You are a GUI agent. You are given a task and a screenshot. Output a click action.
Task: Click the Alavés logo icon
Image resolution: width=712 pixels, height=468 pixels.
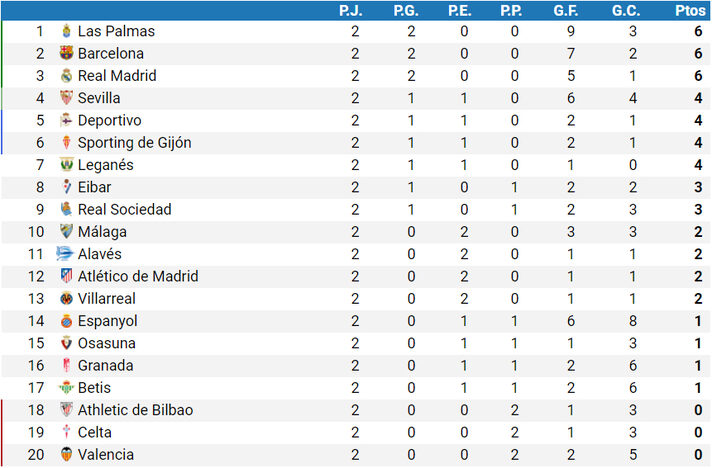point(64,253)
